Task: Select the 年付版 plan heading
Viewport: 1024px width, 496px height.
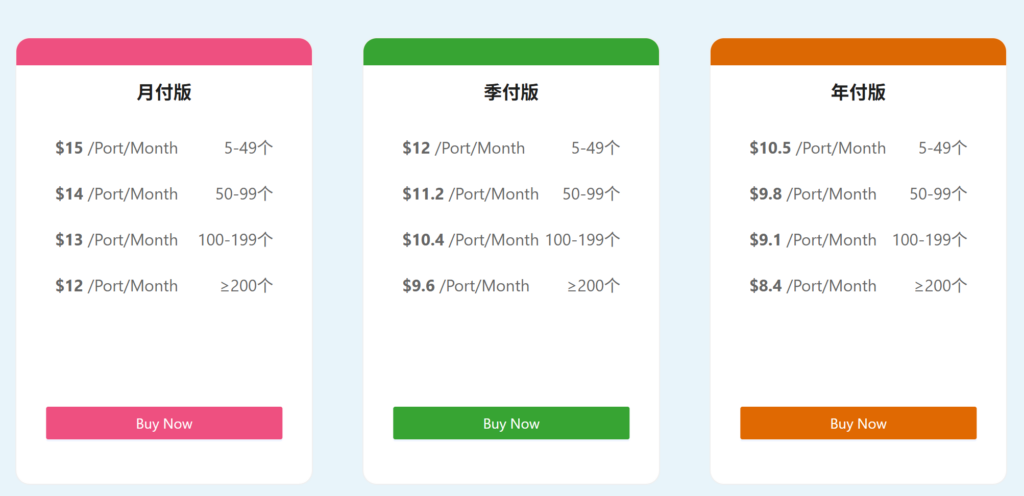Action: 858,93
